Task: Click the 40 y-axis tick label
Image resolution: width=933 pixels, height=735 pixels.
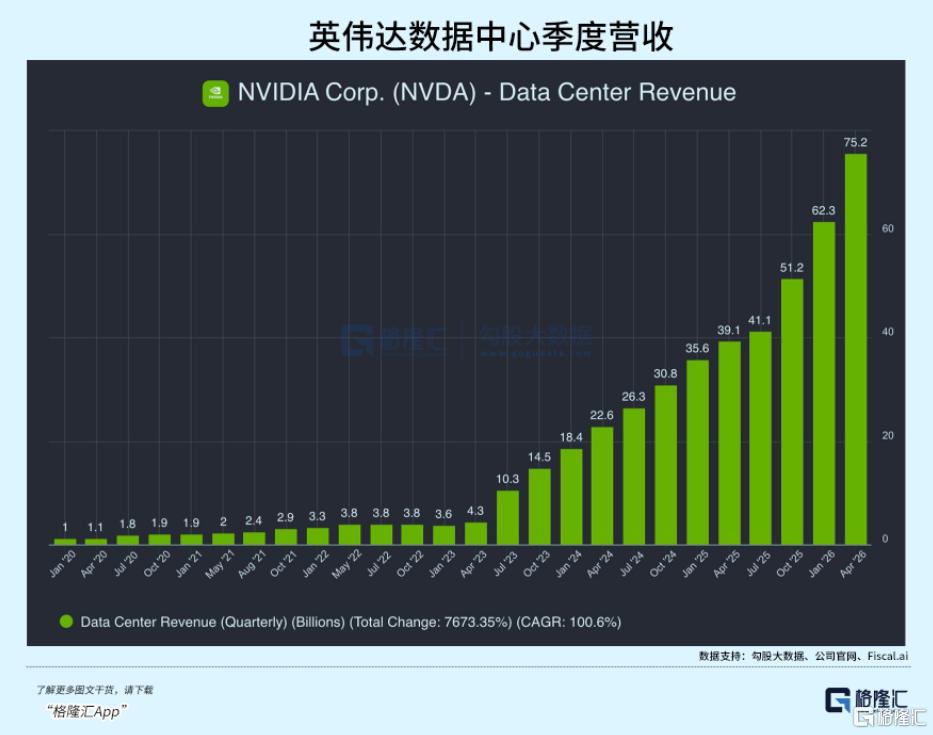Action: click(x=887, y=332)
